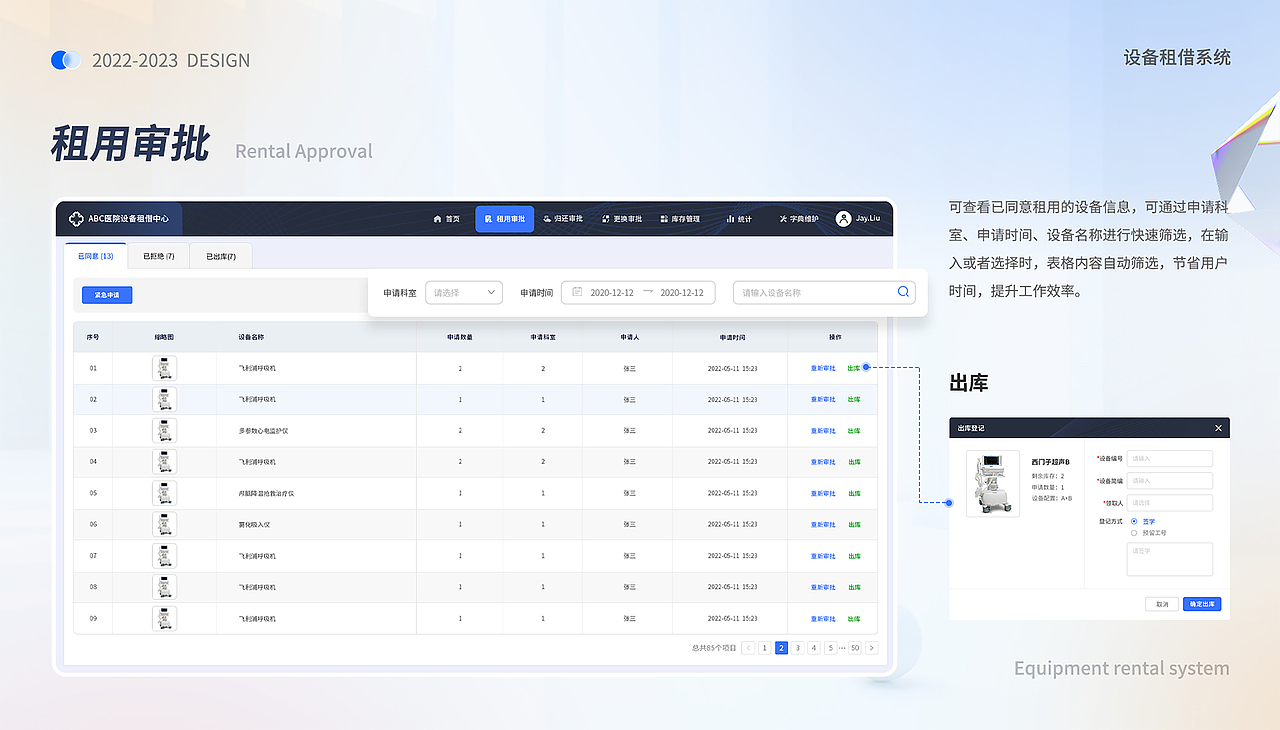Go to 归还审批 in the navigation bar

tap(563, 219)
